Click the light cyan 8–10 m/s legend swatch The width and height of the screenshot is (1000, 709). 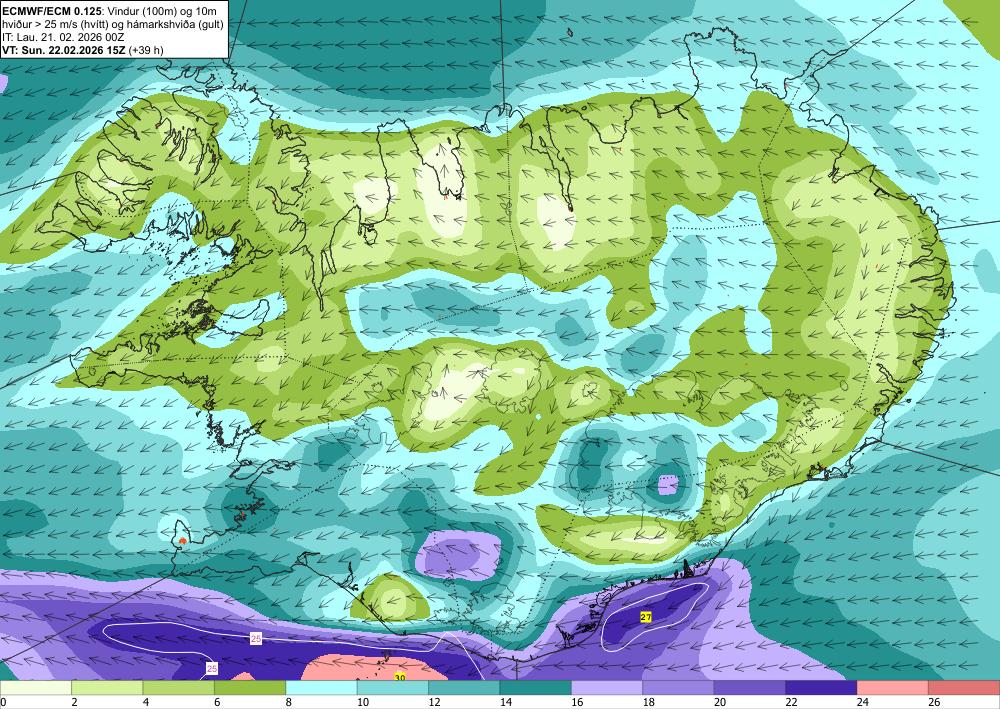pyautogui.click(x=321, y=688)
